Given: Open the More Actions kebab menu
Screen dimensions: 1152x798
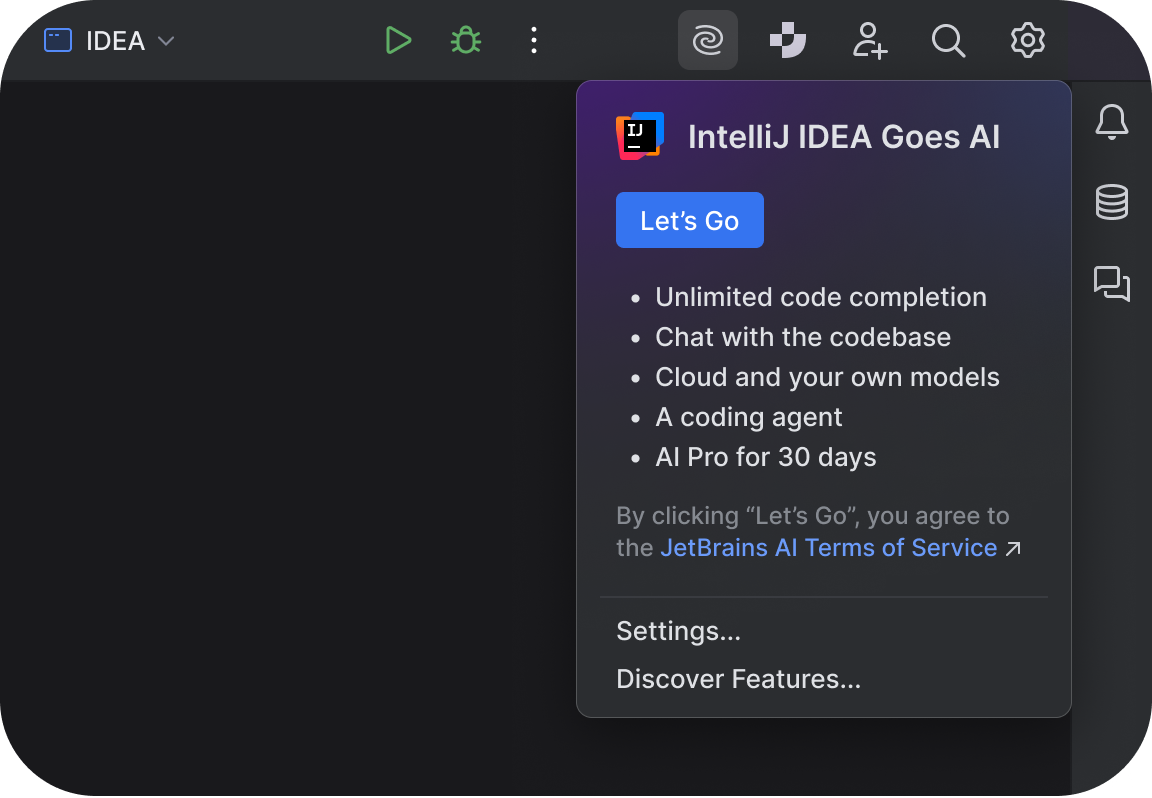Looking at the screenshot, I should tap(534, 41).
